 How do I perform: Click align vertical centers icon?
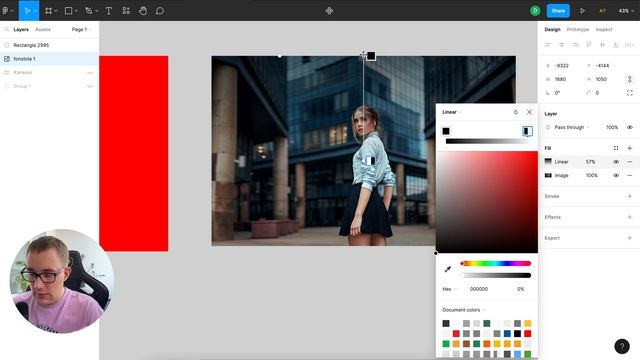coord(602,45)
